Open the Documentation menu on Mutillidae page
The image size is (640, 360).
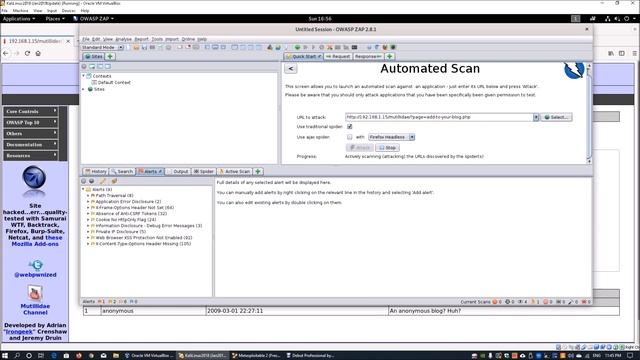click(x=31, y=144)
